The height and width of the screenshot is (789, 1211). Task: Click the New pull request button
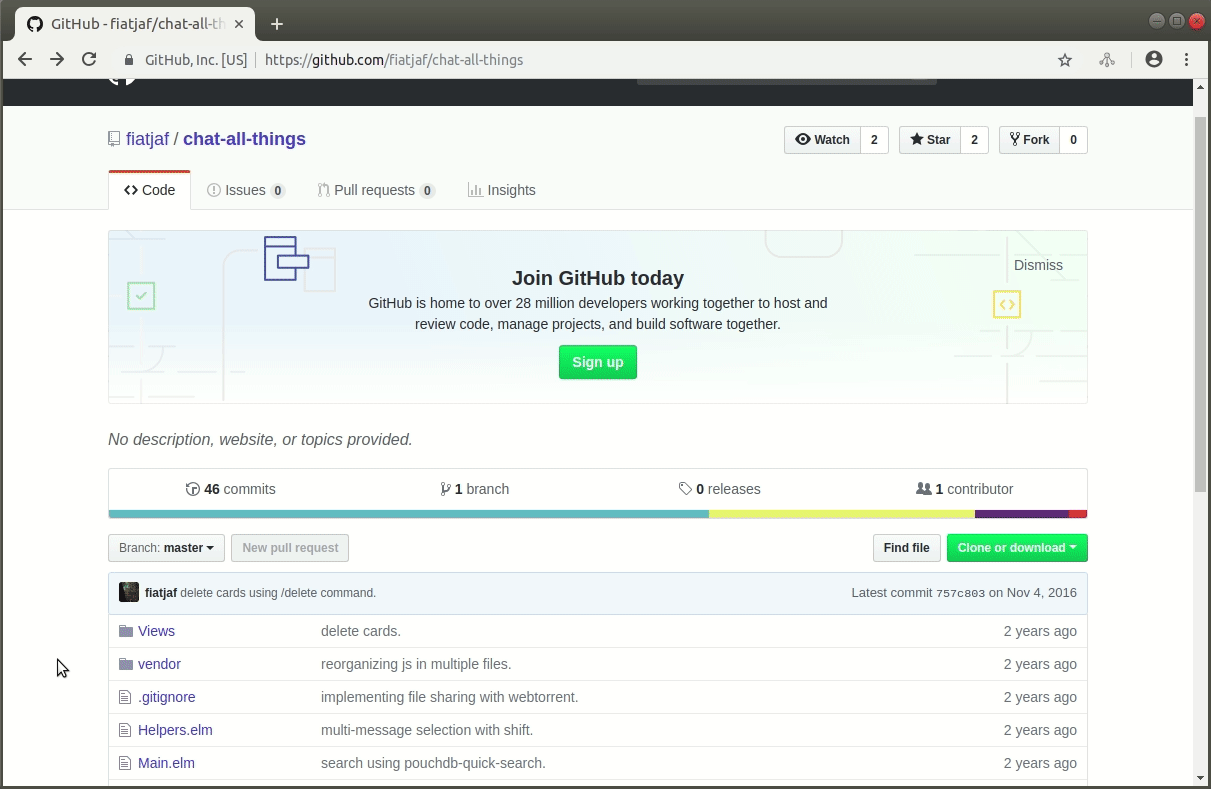(290, 548)
